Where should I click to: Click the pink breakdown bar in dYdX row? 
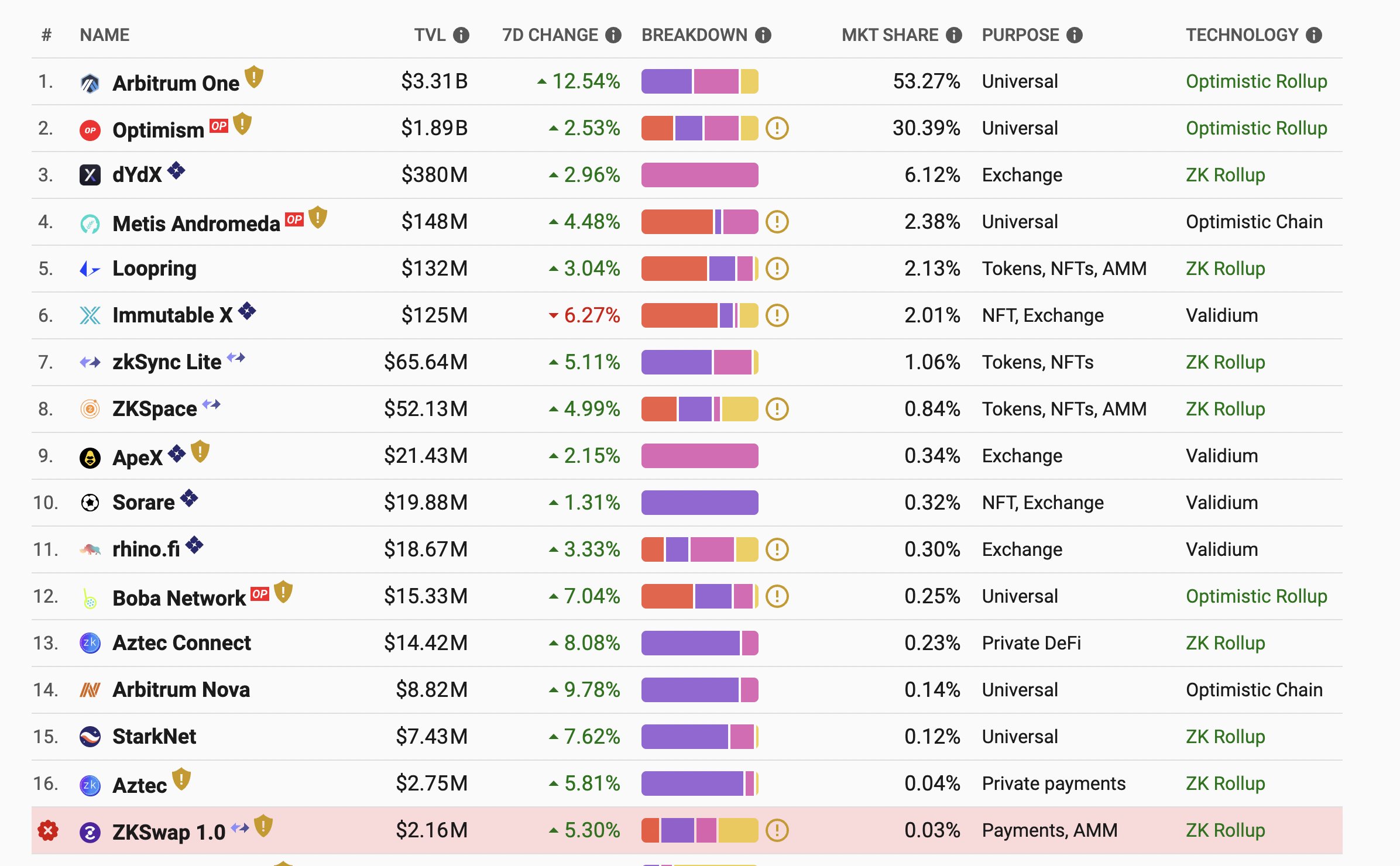700,175
